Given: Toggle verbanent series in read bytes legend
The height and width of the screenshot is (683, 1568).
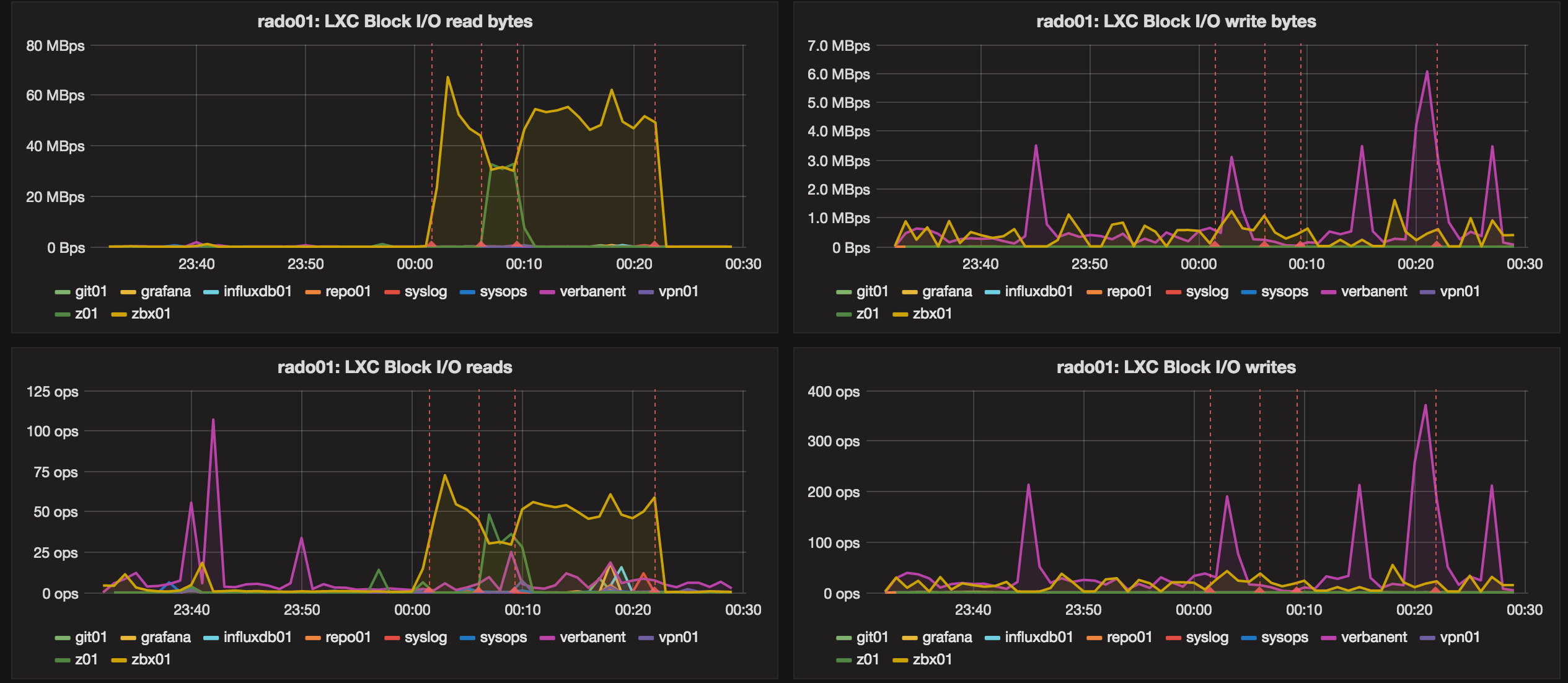Looking at the screenshot, I should [x=592, y=291].
